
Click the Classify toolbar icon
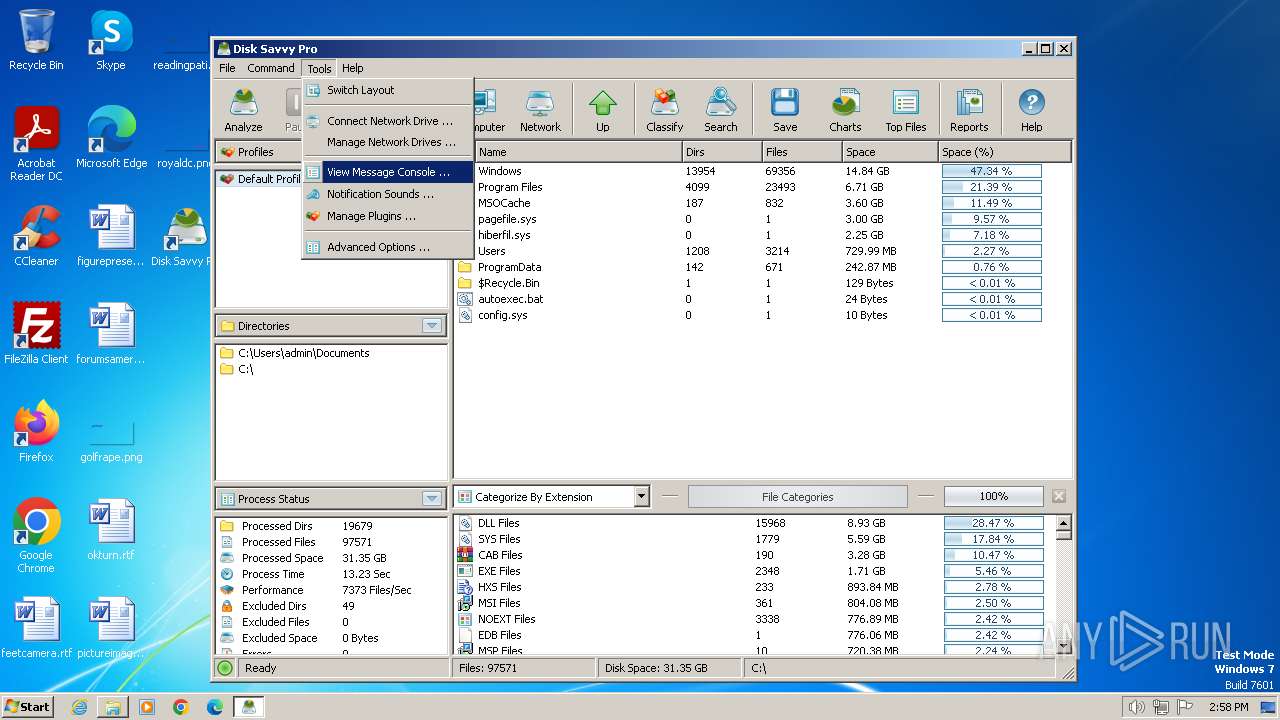664,110
